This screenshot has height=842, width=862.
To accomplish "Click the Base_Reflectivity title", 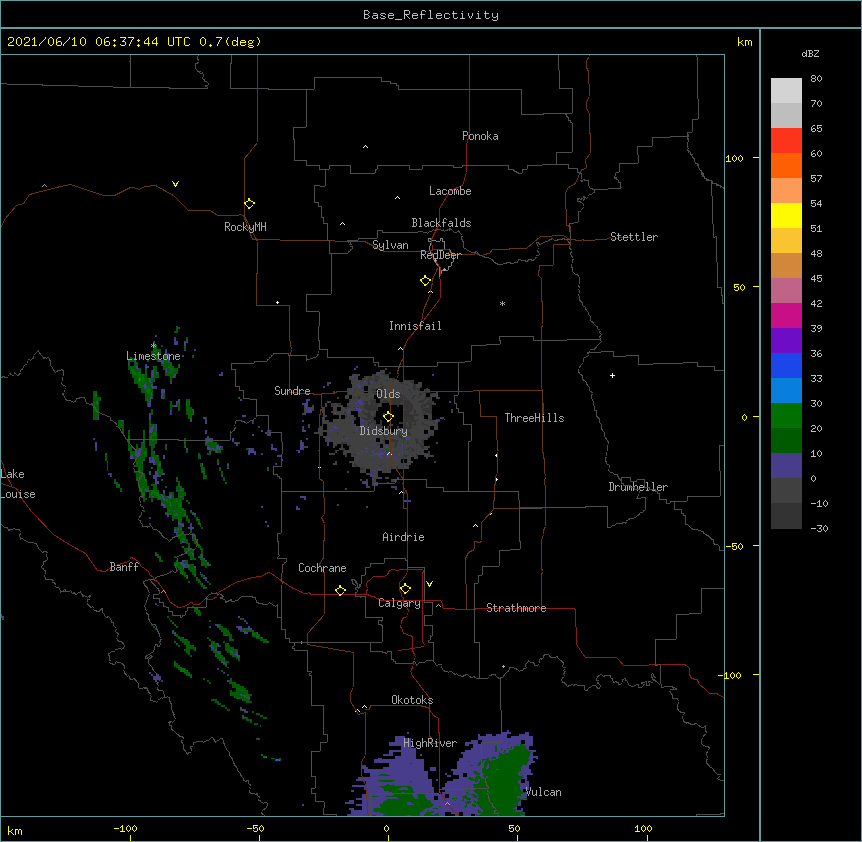I will 431,15.
